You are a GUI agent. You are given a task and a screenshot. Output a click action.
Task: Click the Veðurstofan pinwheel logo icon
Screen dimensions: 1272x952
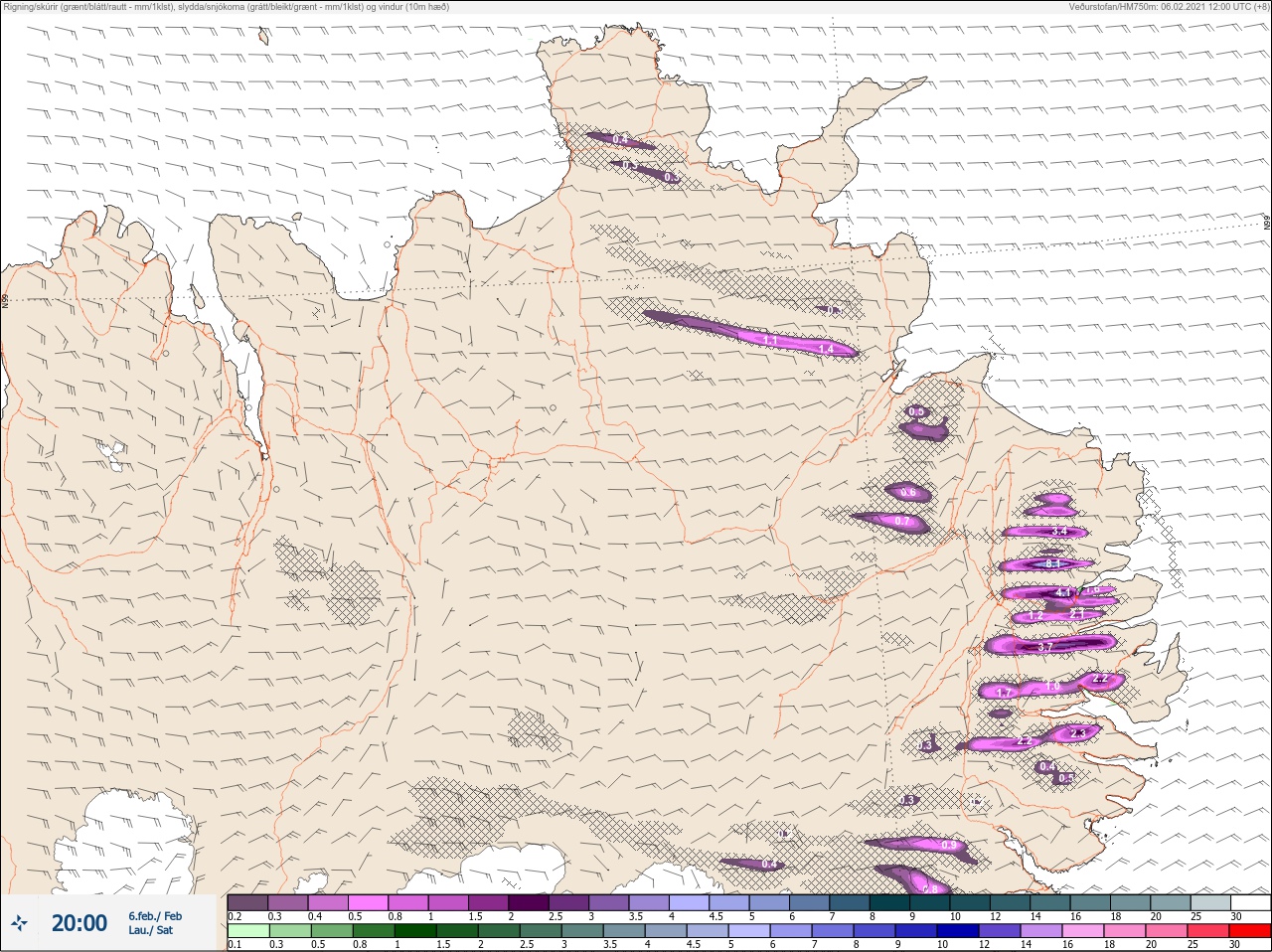pyautogui.click(x=19, y=922)
